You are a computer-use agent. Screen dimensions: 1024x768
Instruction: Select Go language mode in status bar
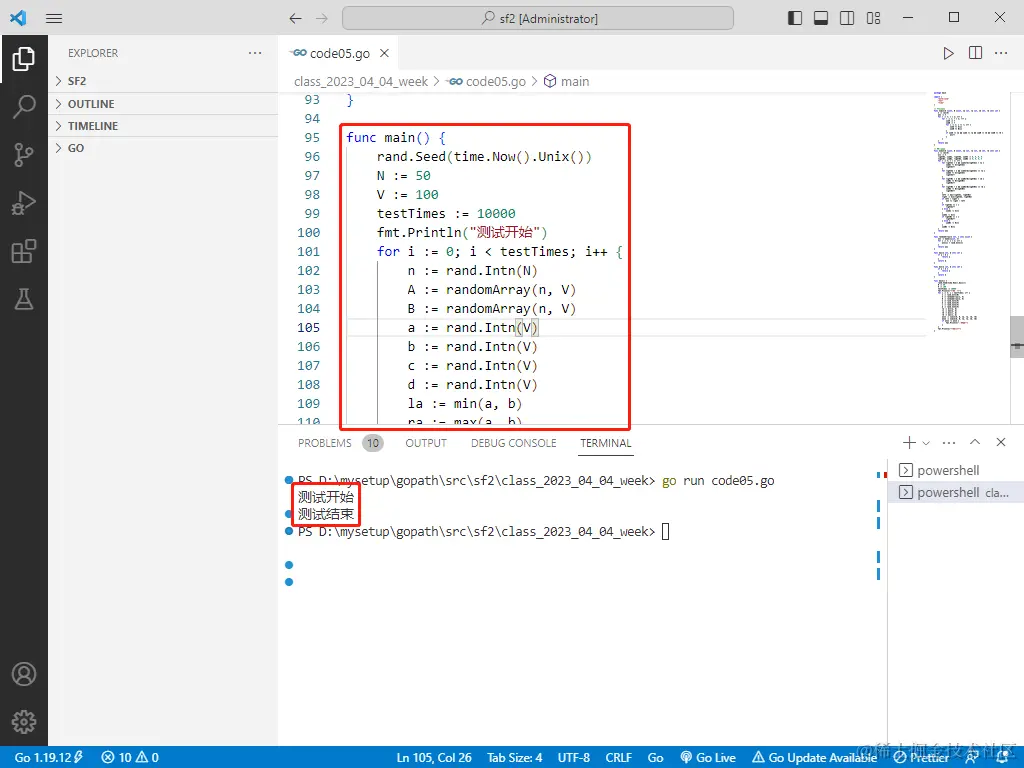click(656, 758)
